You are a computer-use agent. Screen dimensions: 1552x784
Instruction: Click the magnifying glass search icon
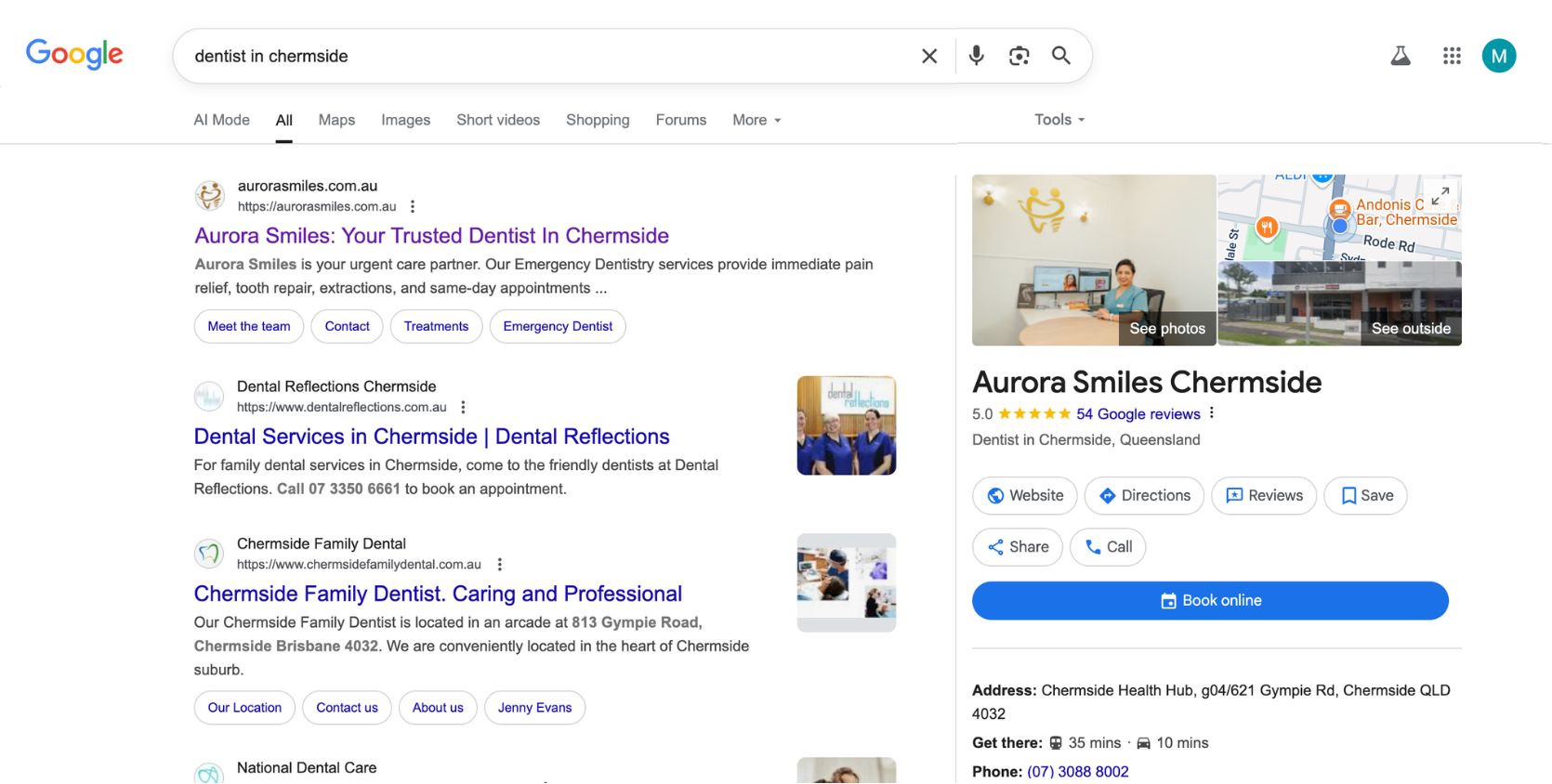coord(1061,56)
